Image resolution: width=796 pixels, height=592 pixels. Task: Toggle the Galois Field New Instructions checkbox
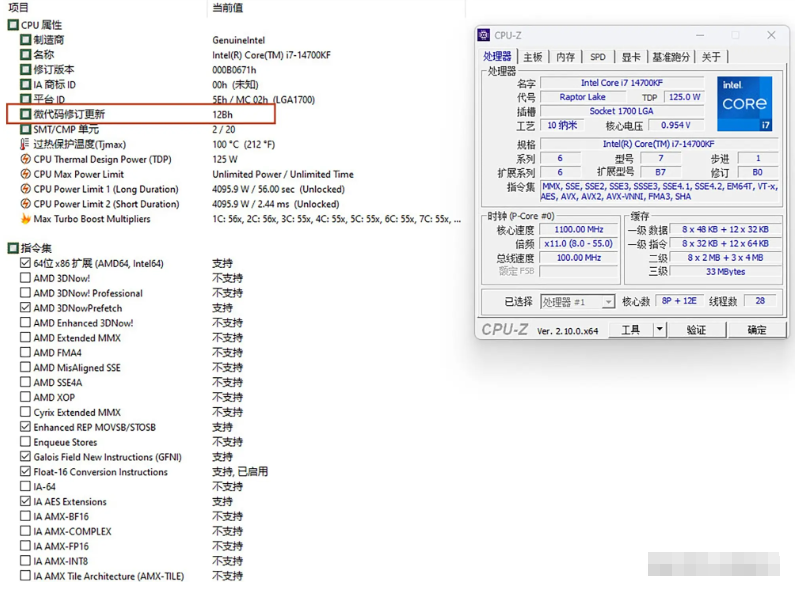pyautogui.click(x=25, y=456)
